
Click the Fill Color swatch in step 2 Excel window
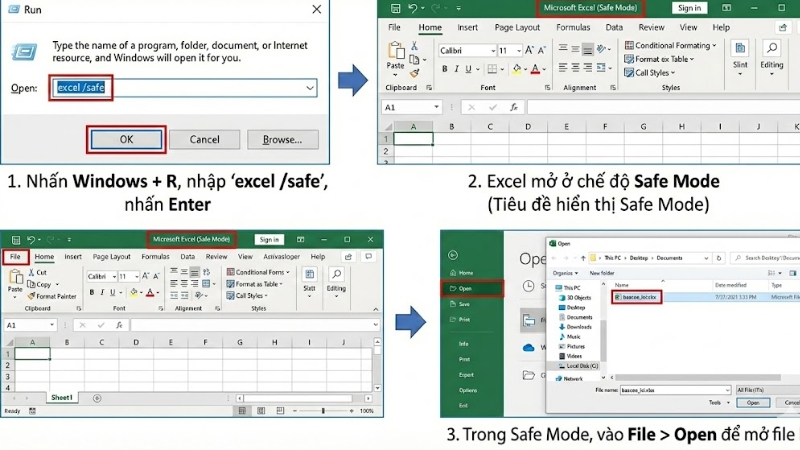(x=516, y=69)
